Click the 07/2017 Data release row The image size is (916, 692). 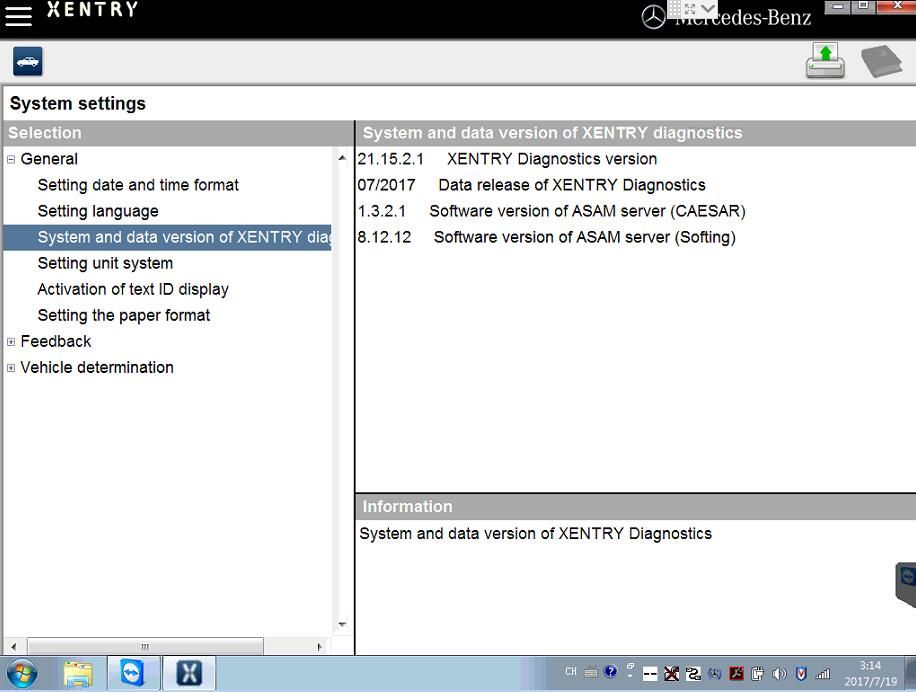[532, 185]
